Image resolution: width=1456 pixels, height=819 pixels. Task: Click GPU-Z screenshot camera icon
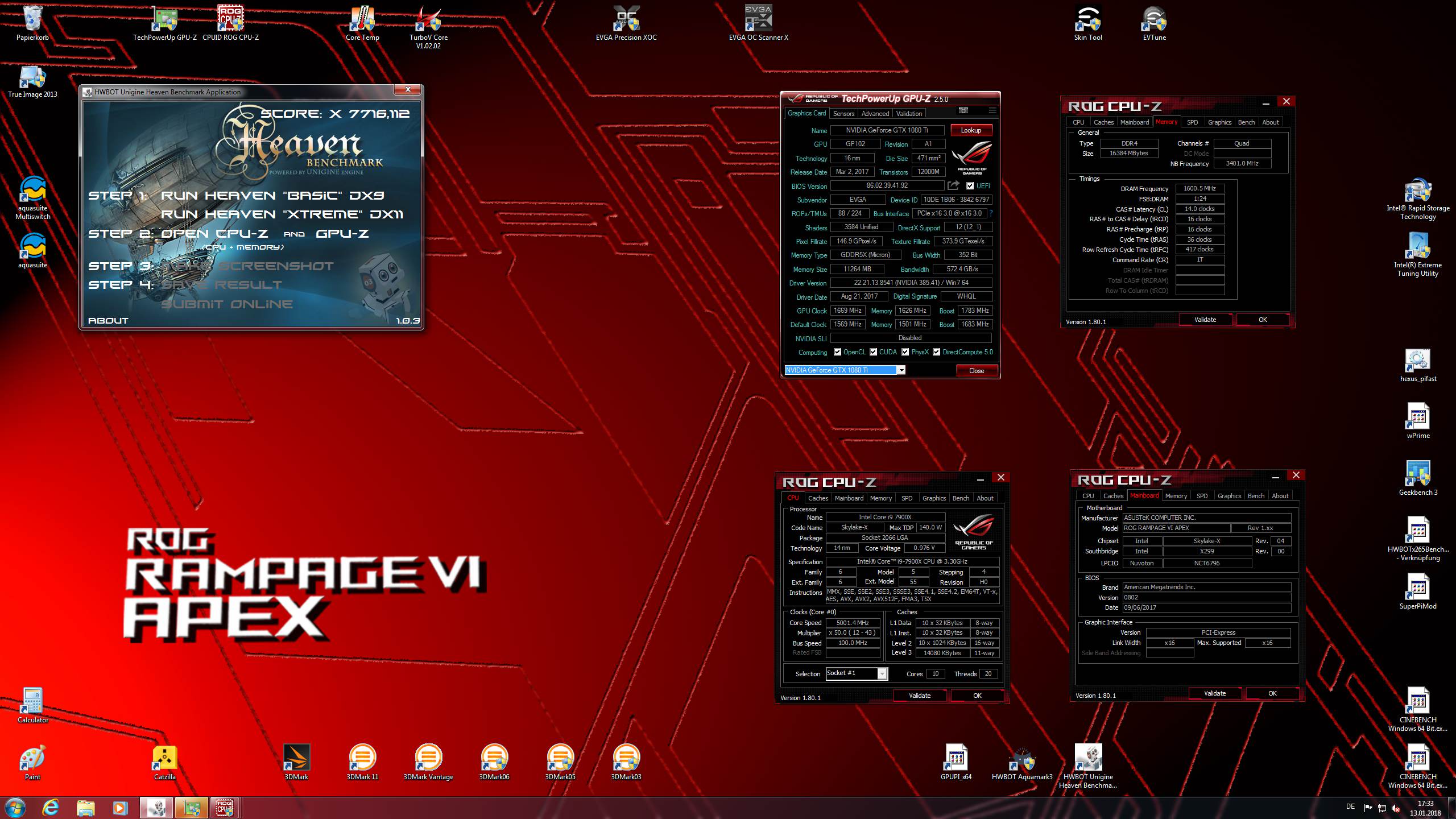963,110
